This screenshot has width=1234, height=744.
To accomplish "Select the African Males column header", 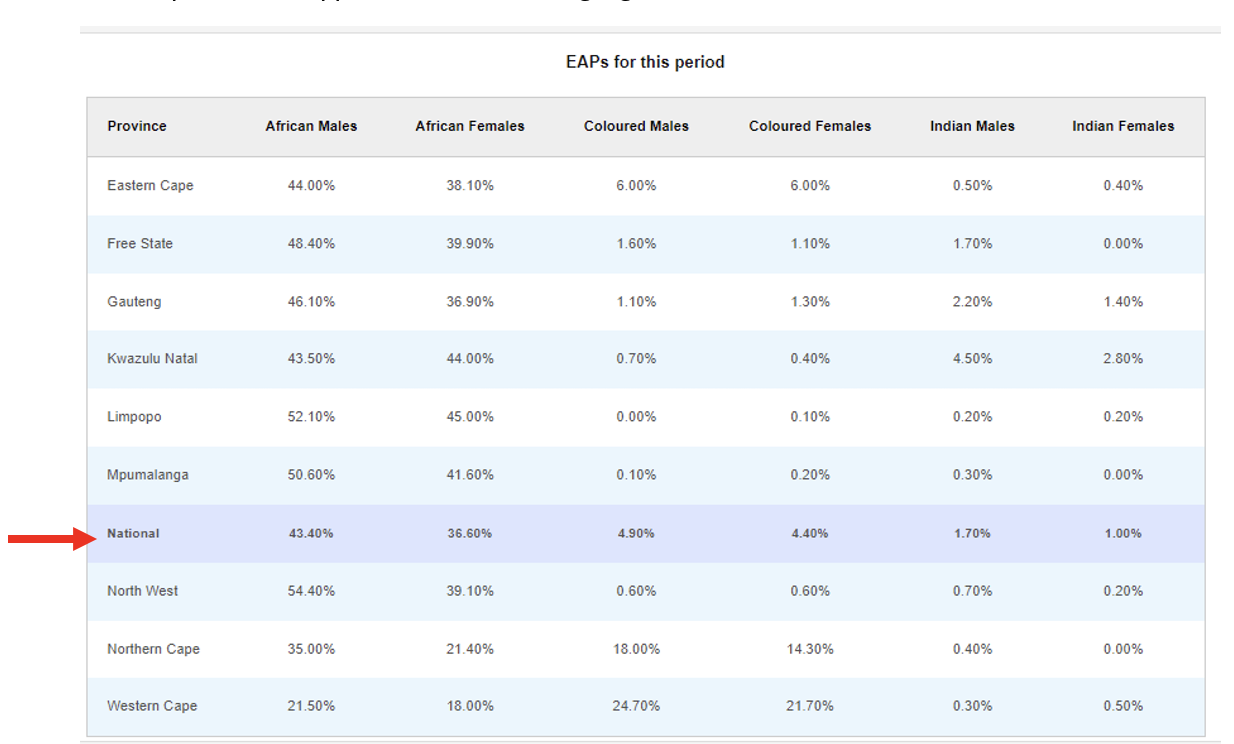I will pyautogui.click(x=311, y=126).
